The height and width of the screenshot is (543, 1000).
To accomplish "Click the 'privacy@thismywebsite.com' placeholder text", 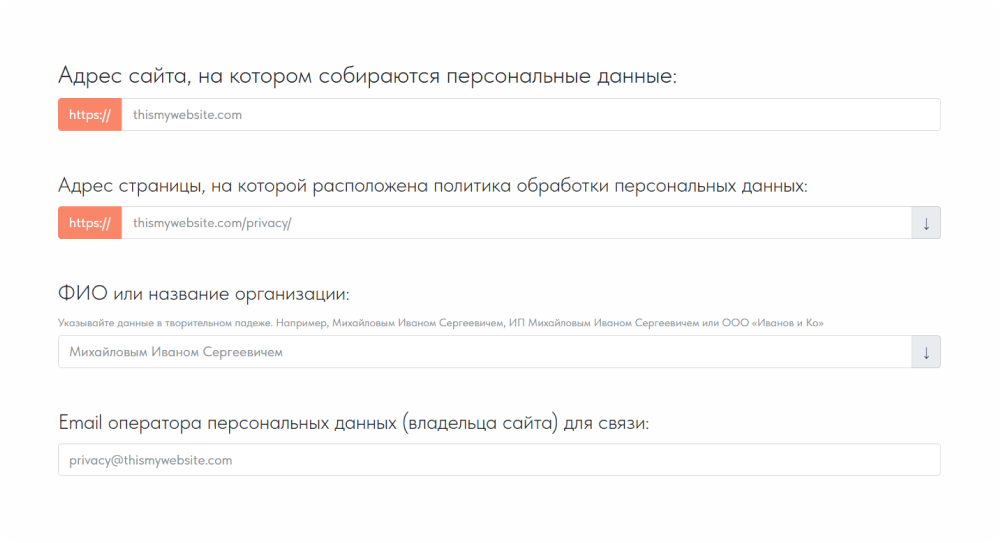I will tap(151, 460).
